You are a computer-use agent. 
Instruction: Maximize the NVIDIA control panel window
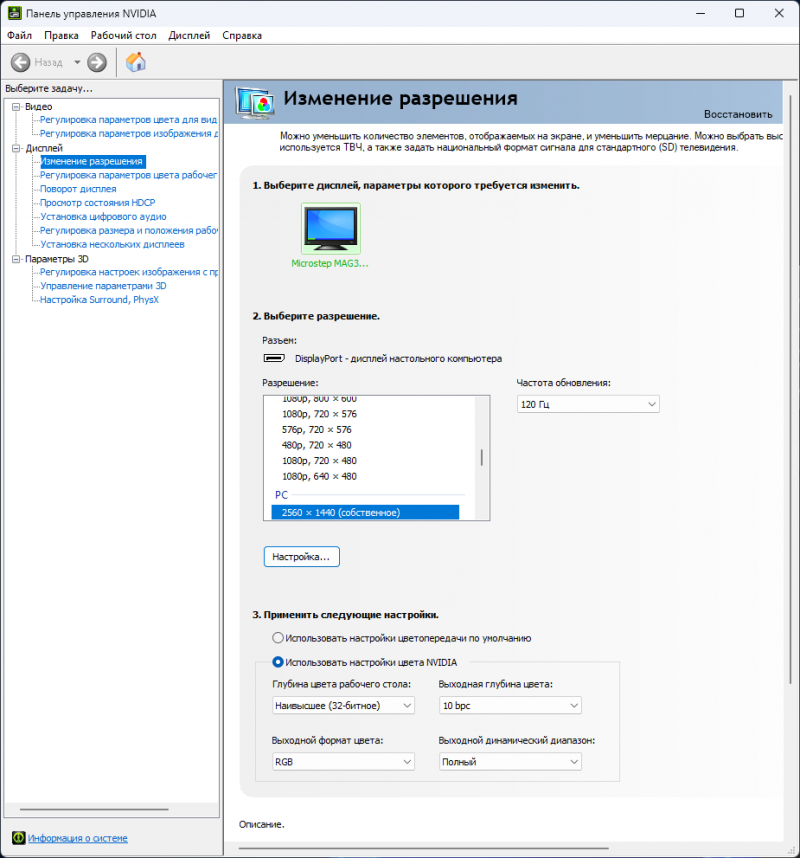point(739,13)
